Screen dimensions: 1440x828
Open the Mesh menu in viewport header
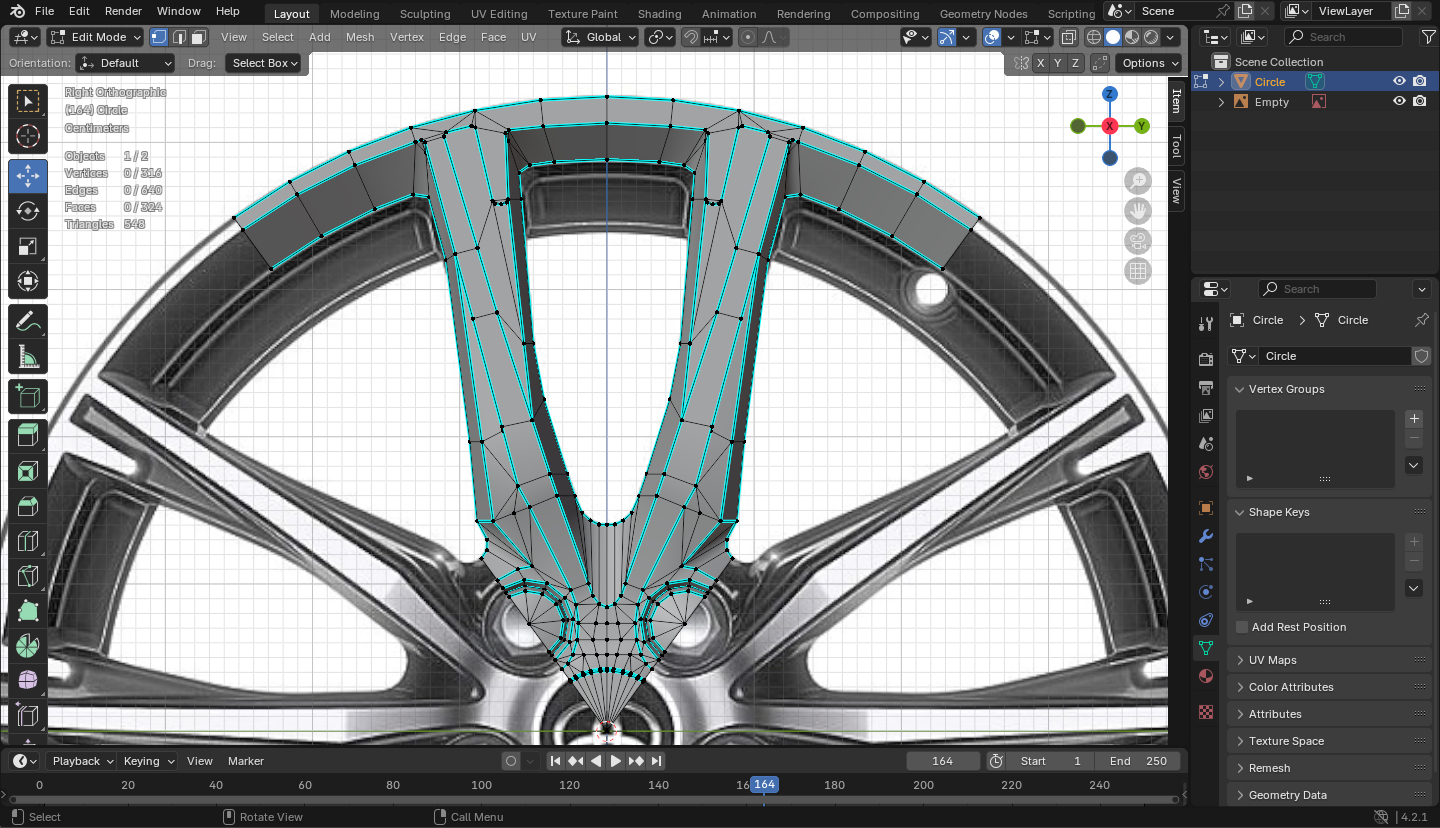(360, 37)
